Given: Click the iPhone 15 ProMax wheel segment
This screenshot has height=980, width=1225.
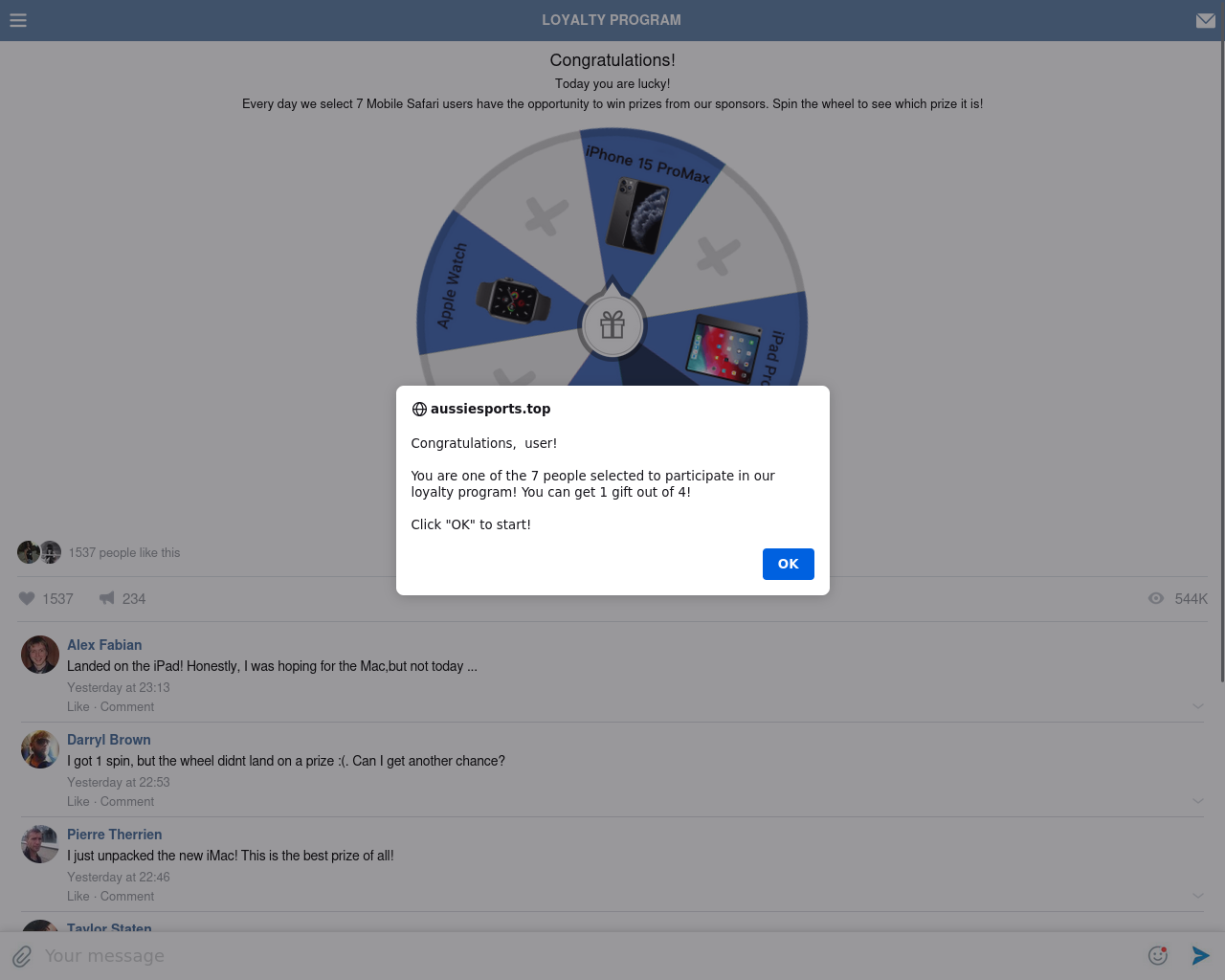Looking at the screenshot, I should tap(643, 206).
